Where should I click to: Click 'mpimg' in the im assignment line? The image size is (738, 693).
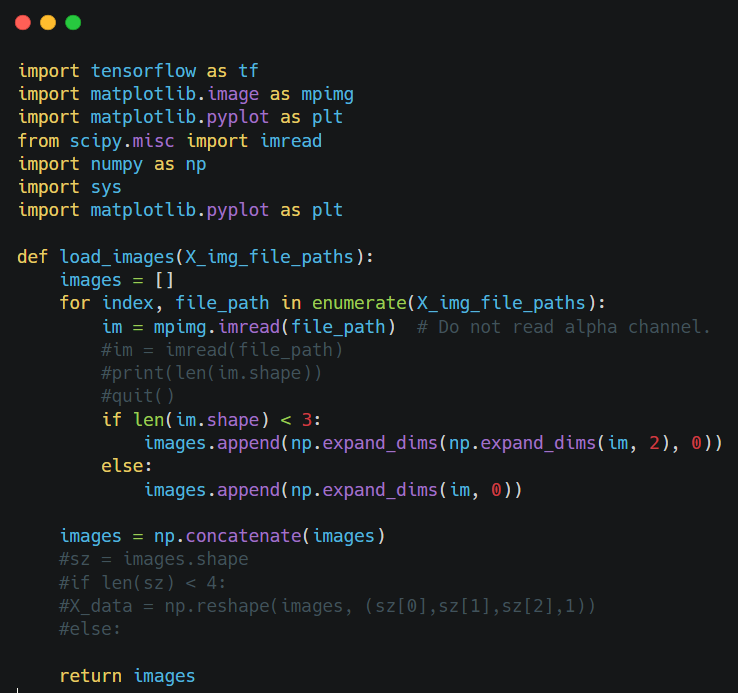click(x=180, y=327)
